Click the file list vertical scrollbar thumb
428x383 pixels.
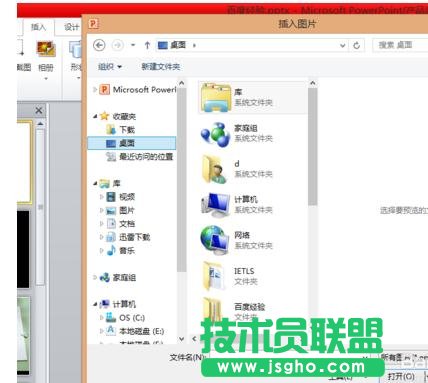pyautogui.click(x=312, y=147)
